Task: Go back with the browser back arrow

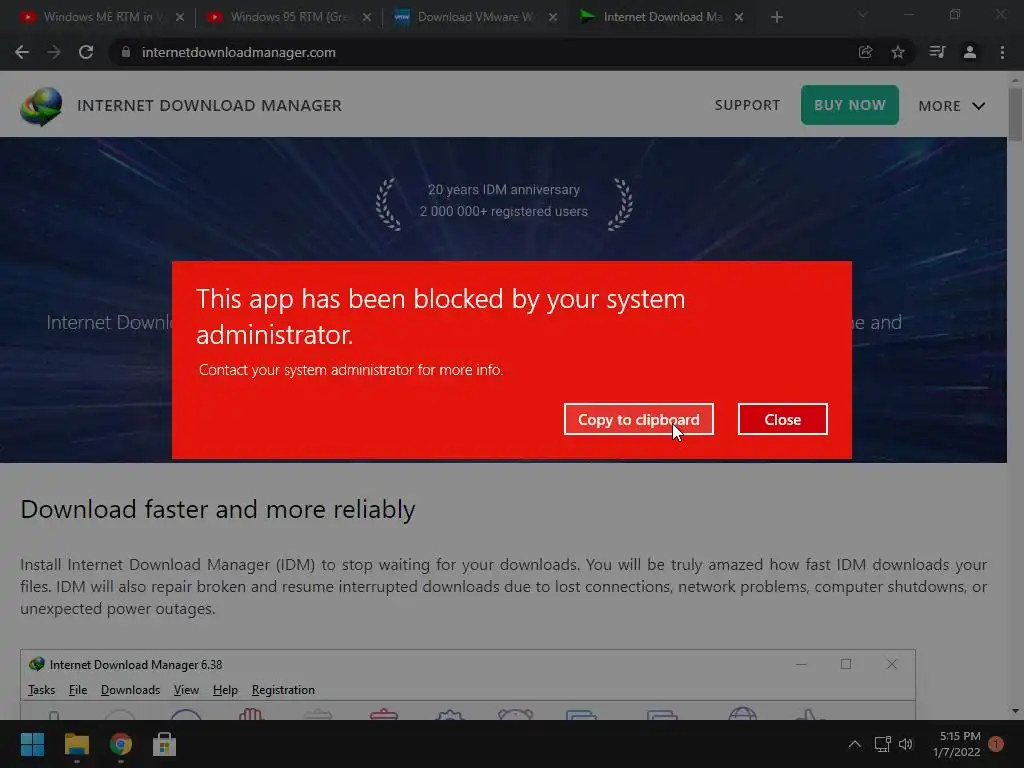Action: 22,52
